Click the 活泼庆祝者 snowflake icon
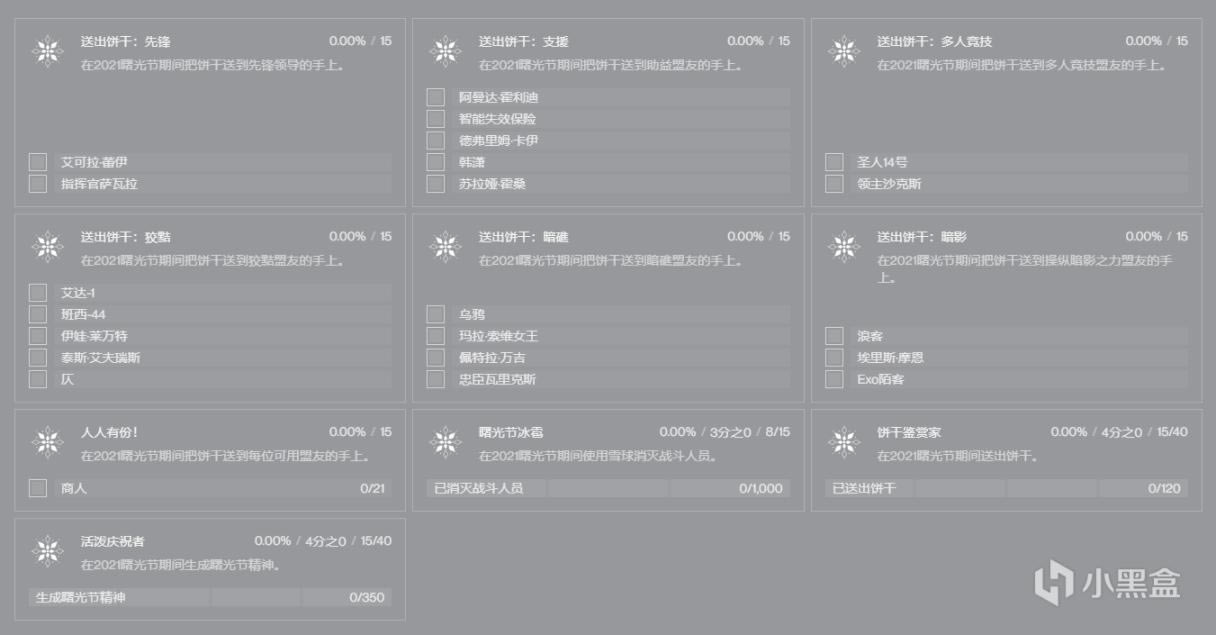1216x635 pixels. (x=47, y=551)
